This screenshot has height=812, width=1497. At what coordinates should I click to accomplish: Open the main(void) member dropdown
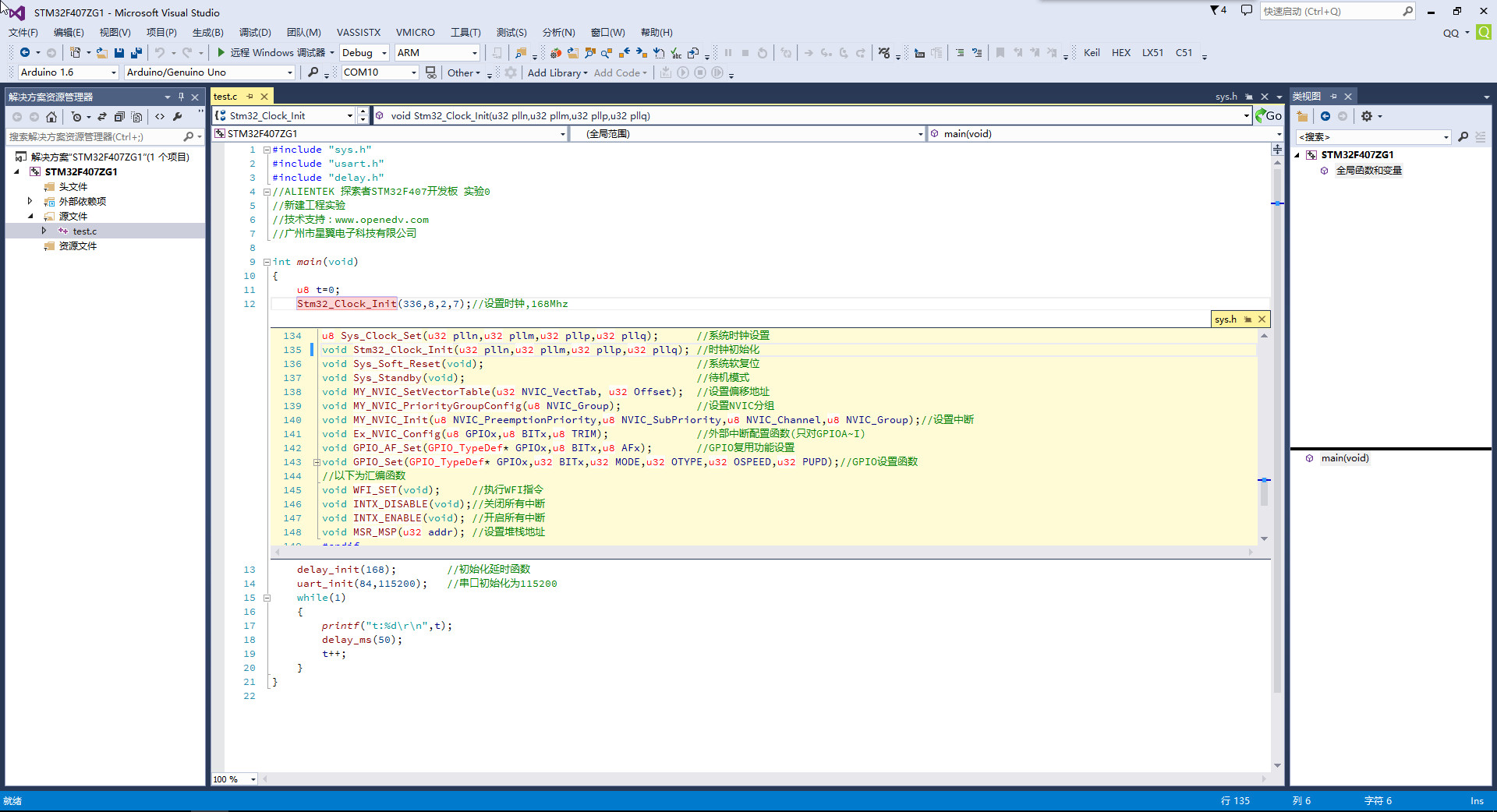point(1279,134)
